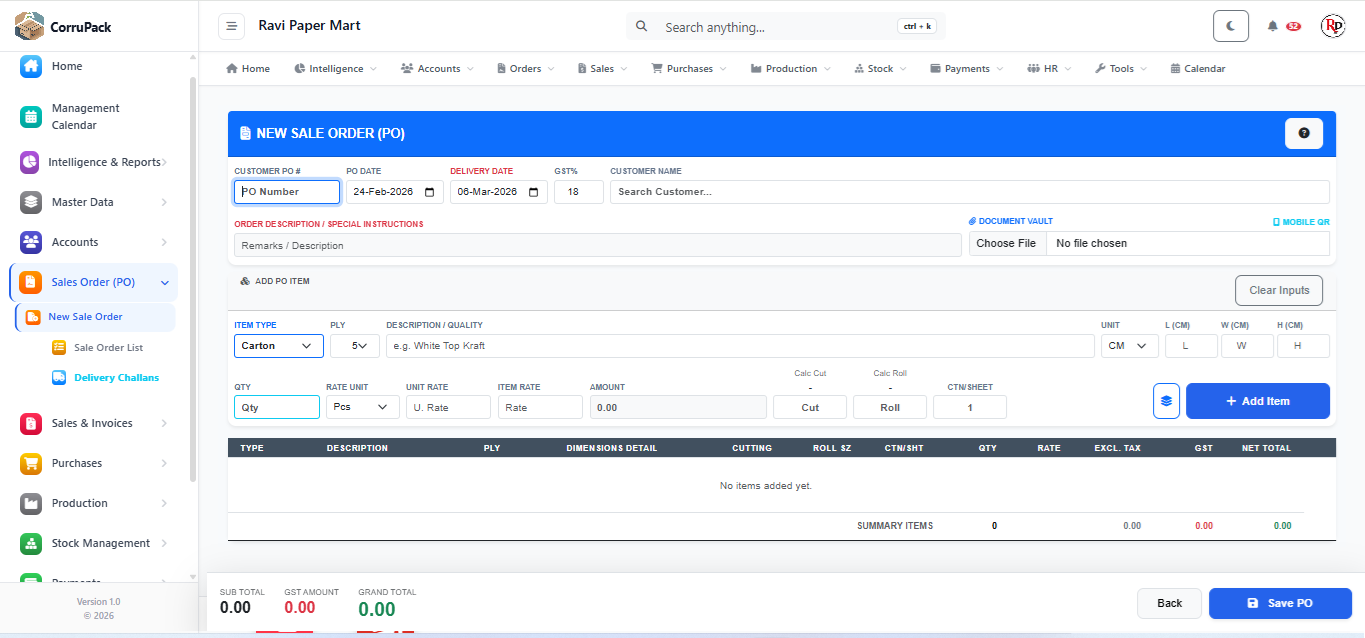
Task: Click the Clear Inputs button
Action: coord(1278,290)
